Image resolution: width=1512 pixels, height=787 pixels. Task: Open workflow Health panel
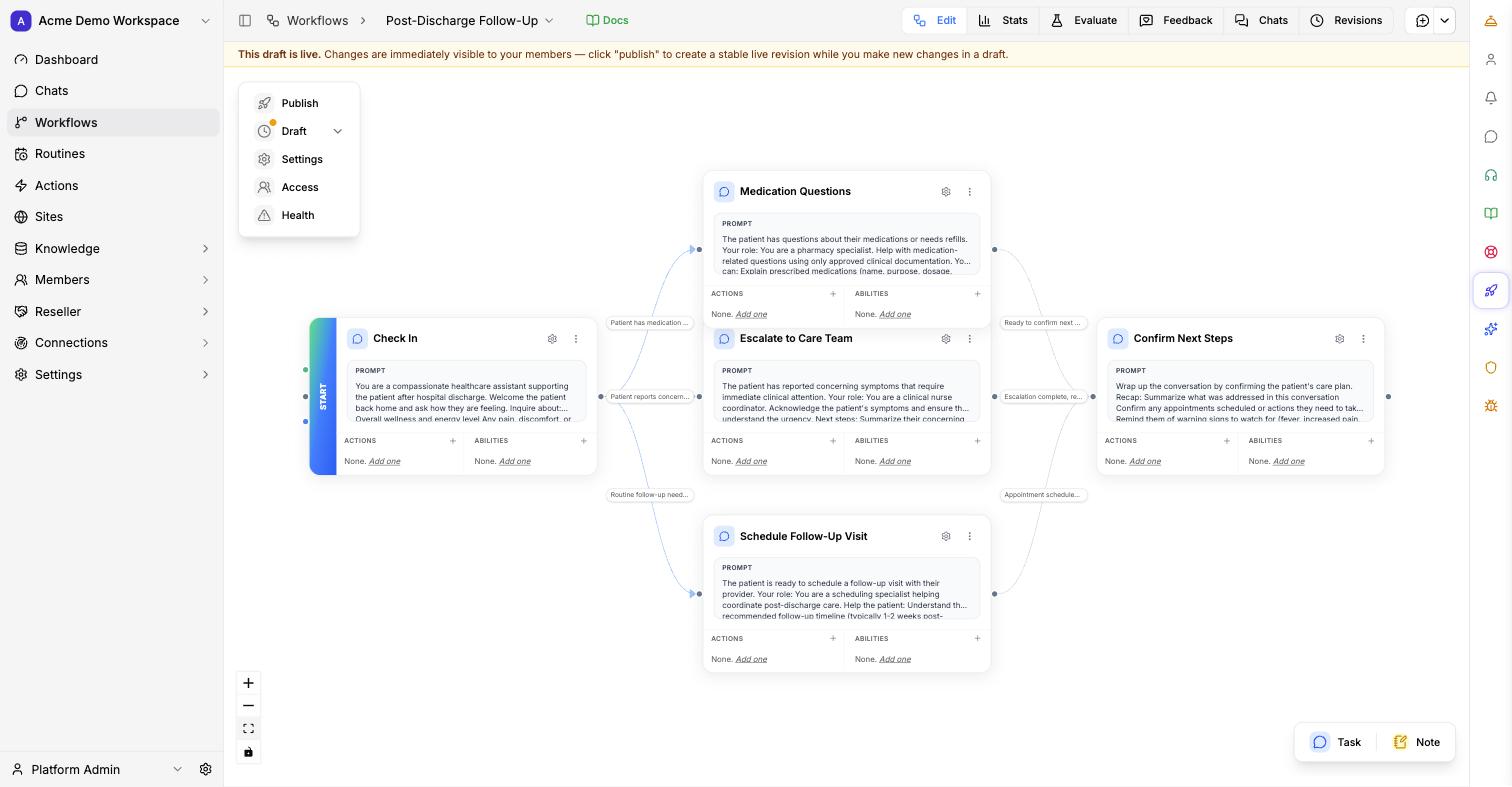pyautogui.click(x=299, y=216)
